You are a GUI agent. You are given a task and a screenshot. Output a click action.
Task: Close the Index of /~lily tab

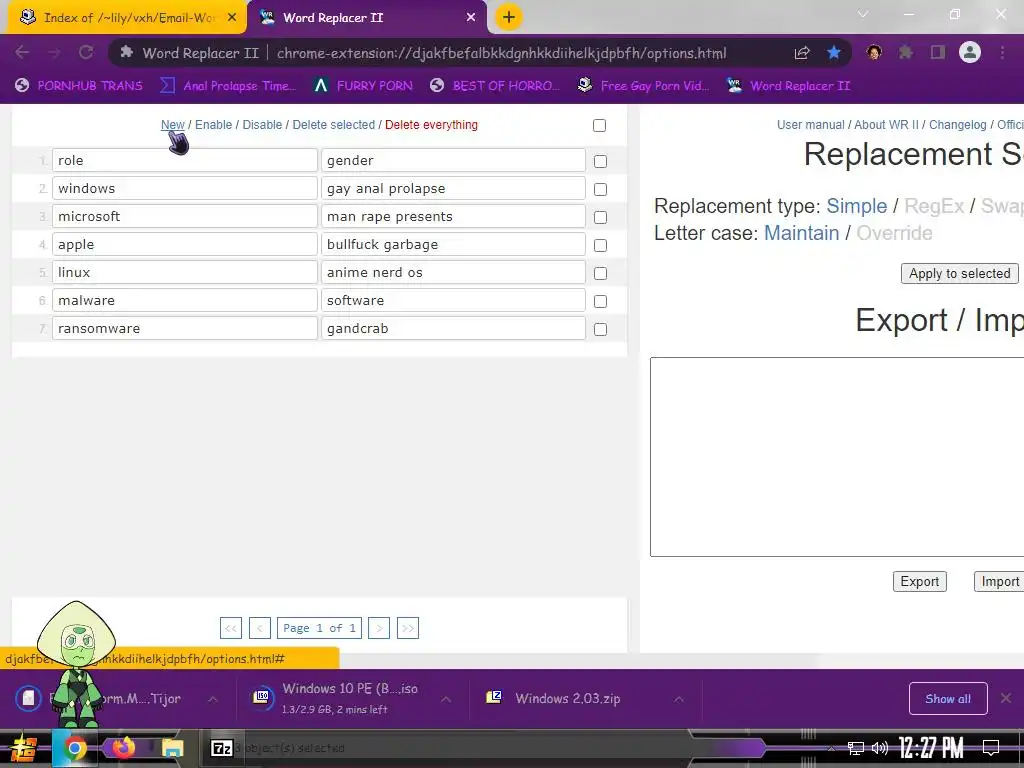pyautogui.click(x=232, y=18)
